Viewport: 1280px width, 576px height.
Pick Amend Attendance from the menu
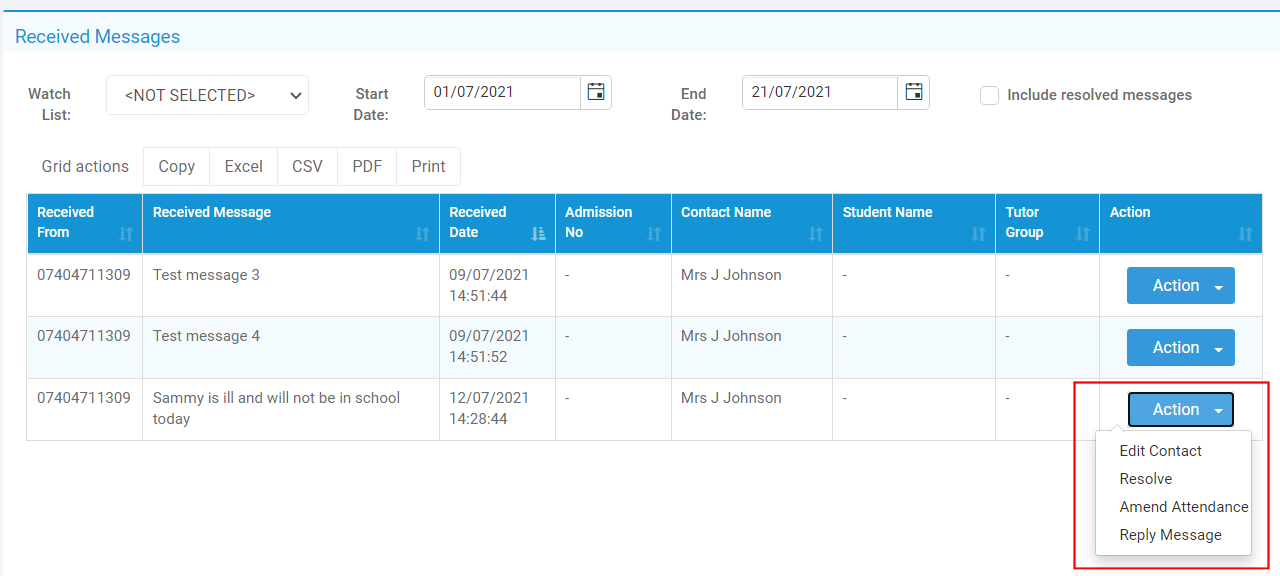click(x=1183, y=507)
